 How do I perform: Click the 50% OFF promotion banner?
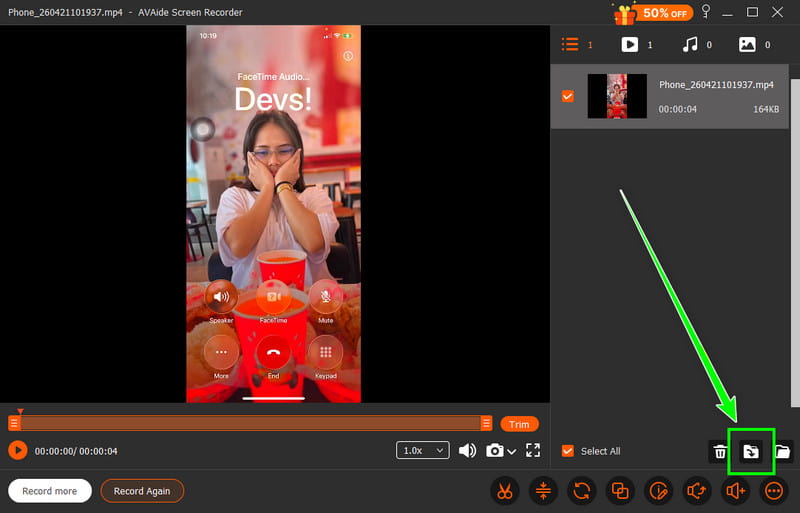pyautogui.click(x=653, y=13)
